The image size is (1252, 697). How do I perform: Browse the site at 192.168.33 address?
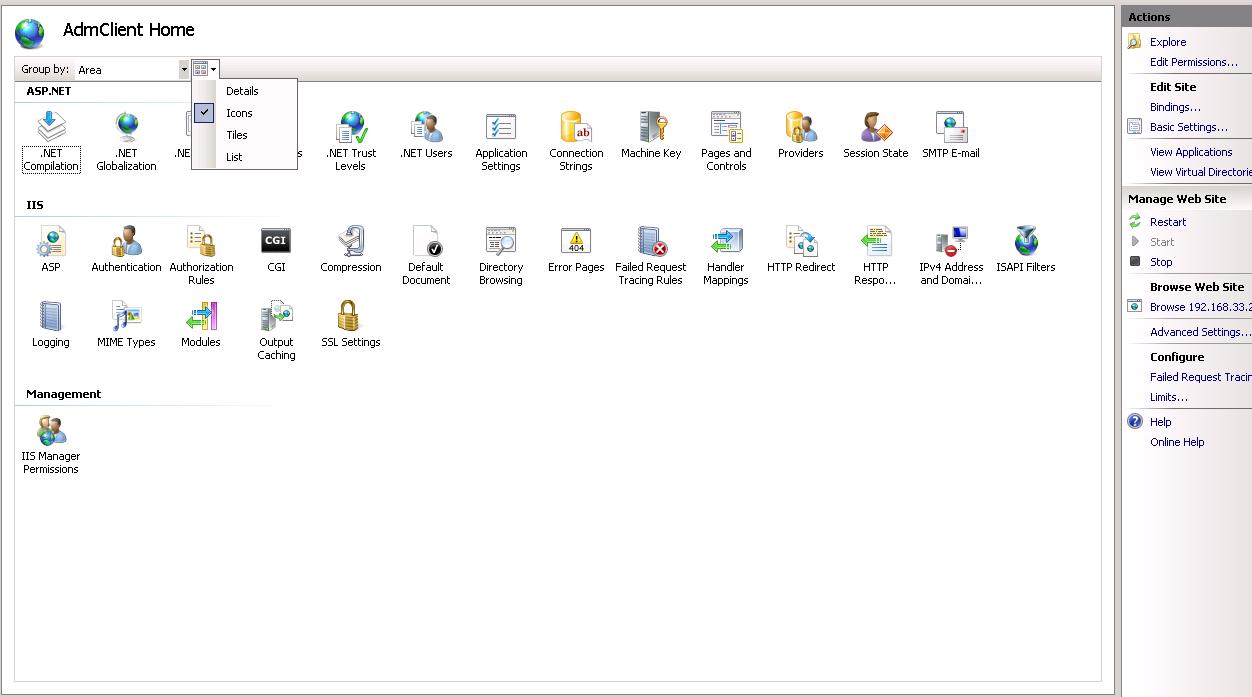point(1201,307)
